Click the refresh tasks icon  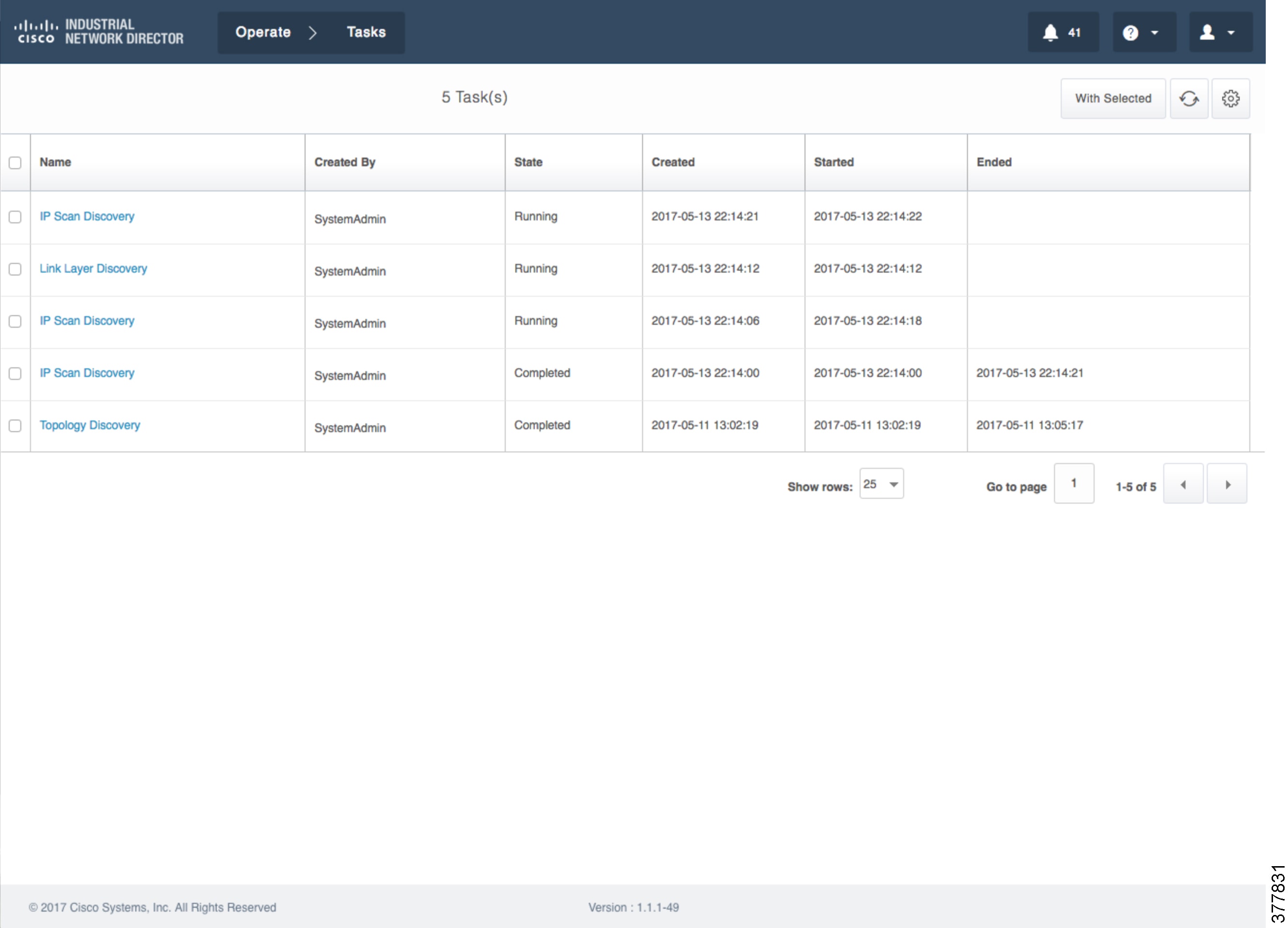1188,99
